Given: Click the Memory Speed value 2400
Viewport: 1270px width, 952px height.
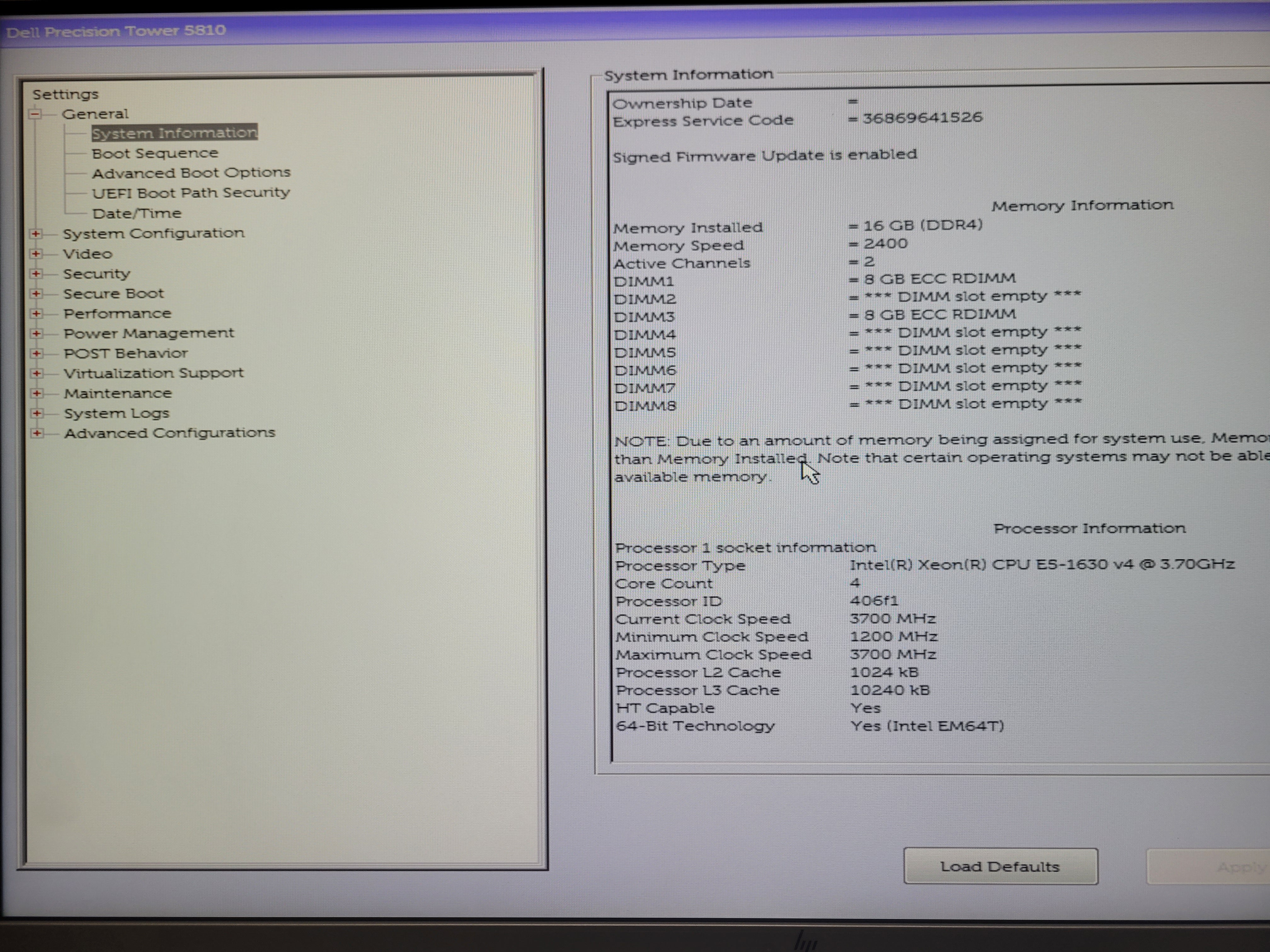Looking at the screenshot, I should click(x=886, y=243).
